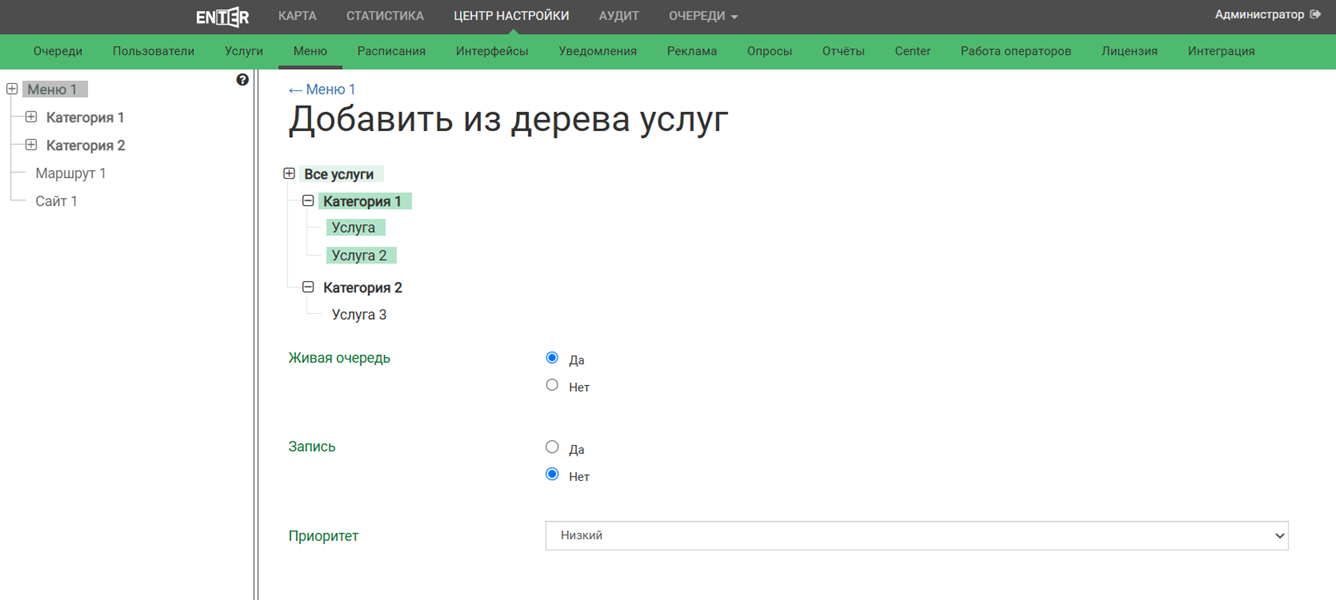
Task: Switch to Работа операторов tab
Action: [x=1016, y=51]
